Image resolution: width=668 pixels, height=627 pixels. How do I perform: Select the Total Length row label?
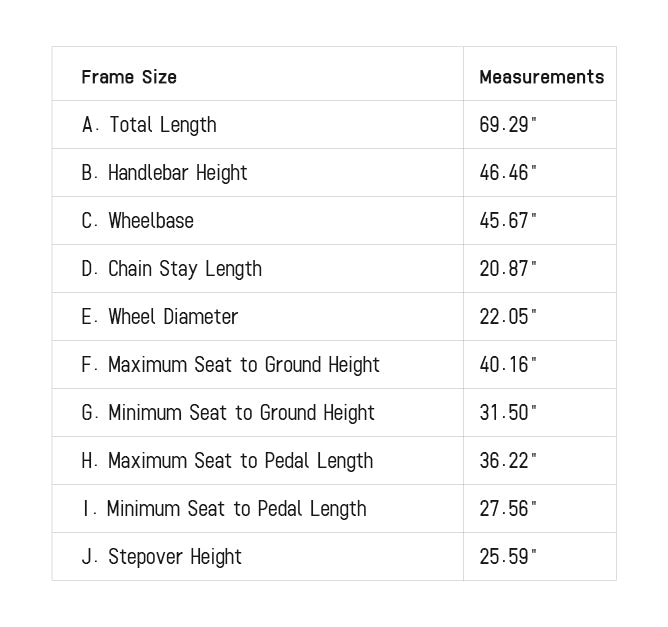point(149,125)
